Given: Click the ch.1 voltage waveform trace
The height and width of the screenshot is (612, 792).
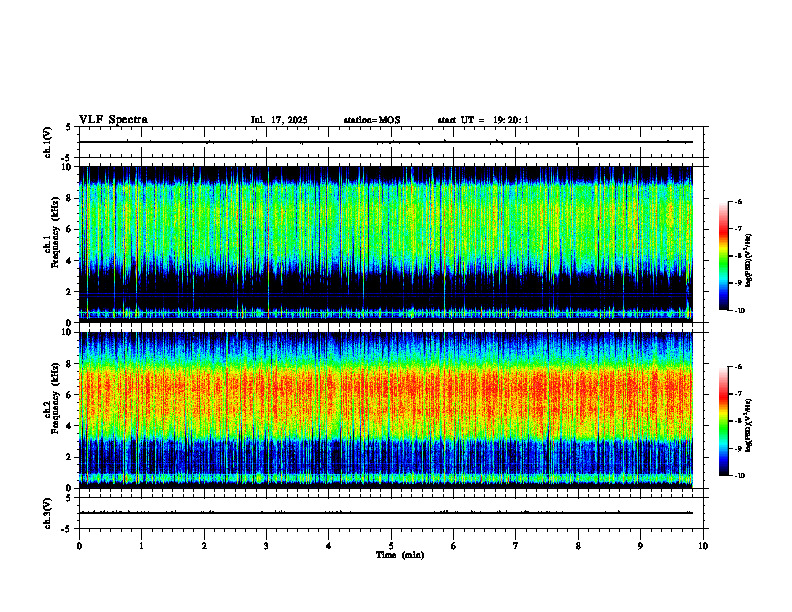Looking at the screenshot, I should tap(386, 142).
